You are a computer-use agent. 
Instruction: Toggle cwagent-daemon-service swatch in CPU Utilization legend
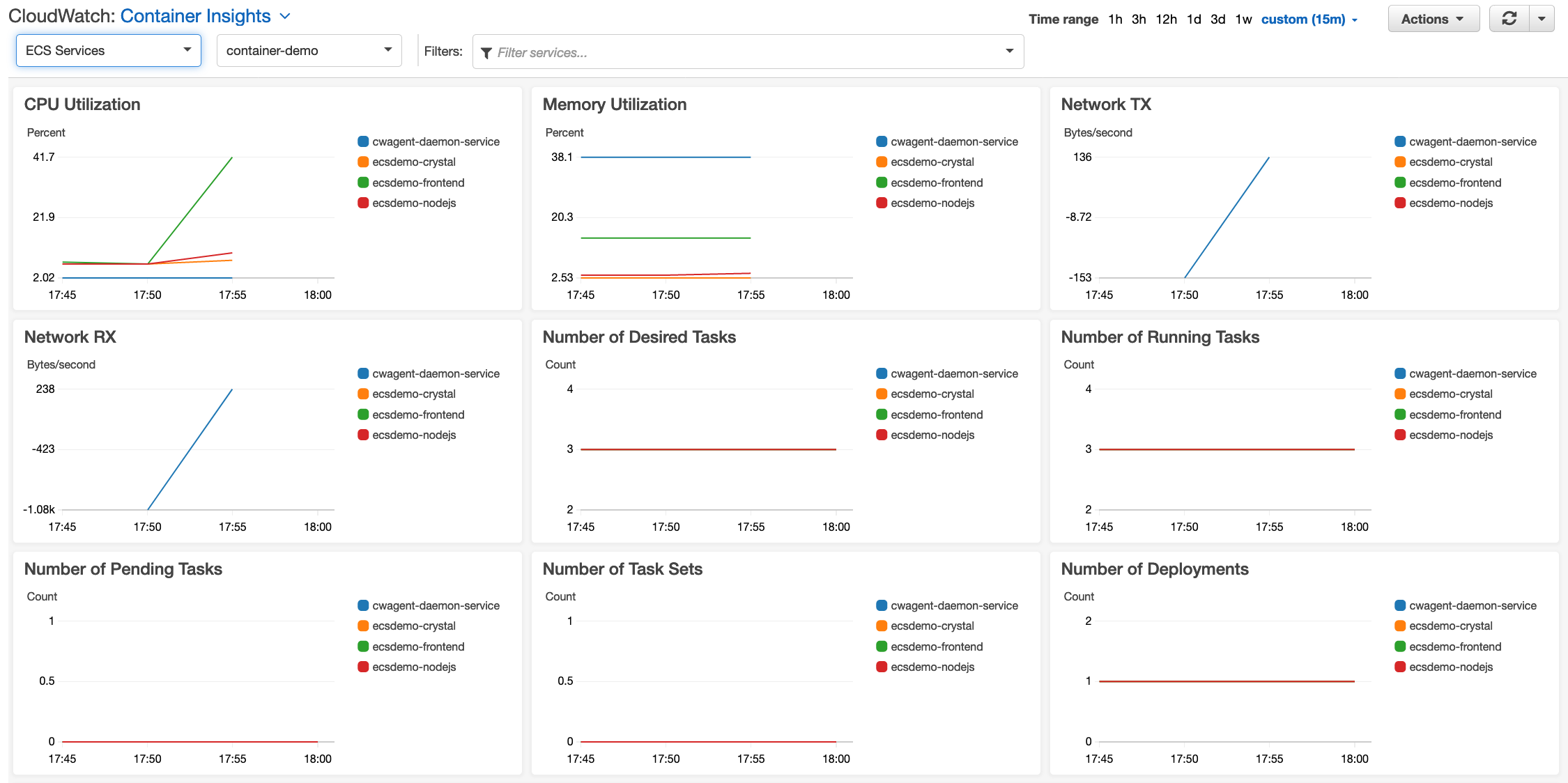tap(363, 141)
